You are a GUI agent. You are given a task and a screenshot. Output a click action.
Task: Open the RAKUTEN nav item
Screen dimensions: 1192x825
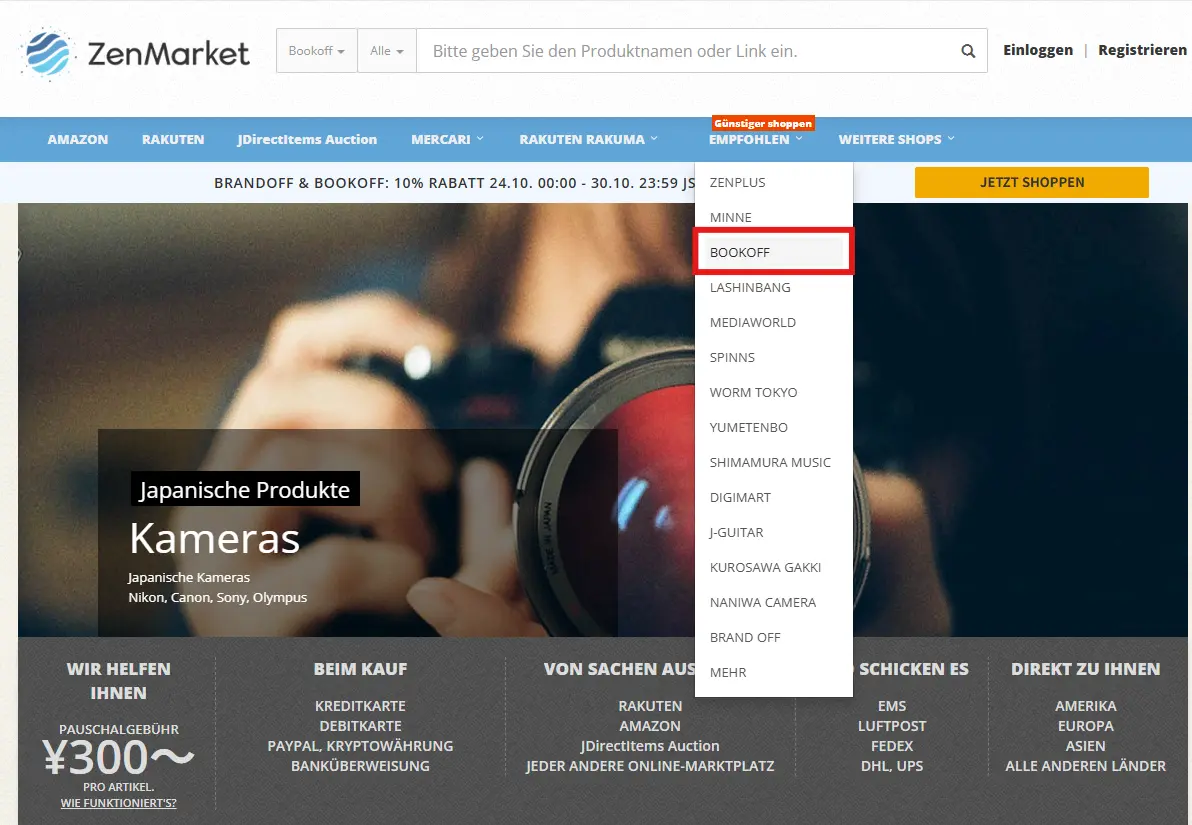coord(173,140)
